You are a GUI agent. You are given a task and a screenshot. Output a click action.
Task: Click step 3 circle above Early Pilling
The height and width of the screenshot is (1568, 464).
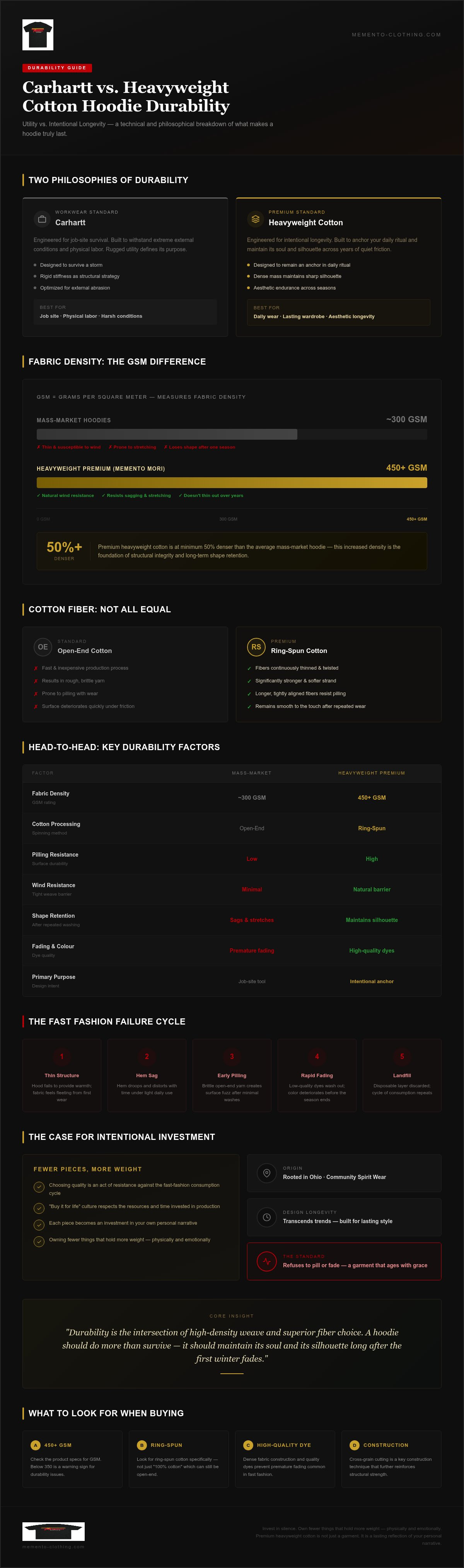pyautogui.click(x=232, y=1056)
